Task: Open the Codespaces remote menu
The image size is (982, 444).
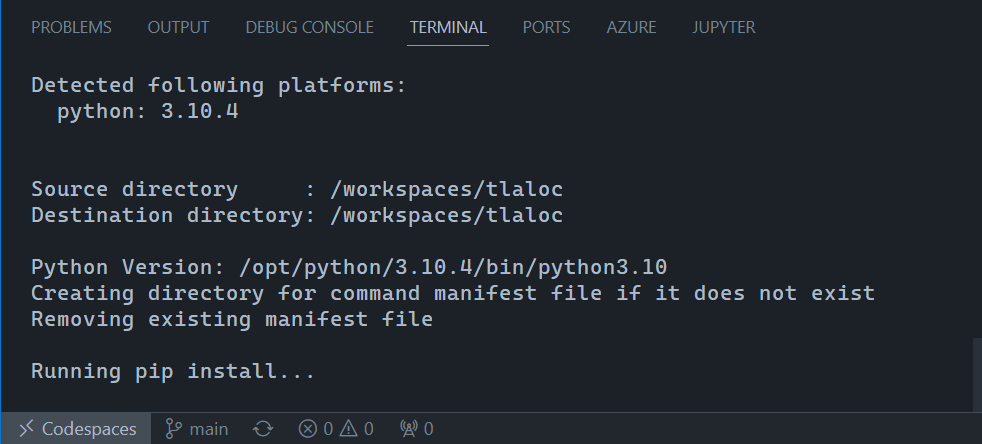Action: point(76,429)
